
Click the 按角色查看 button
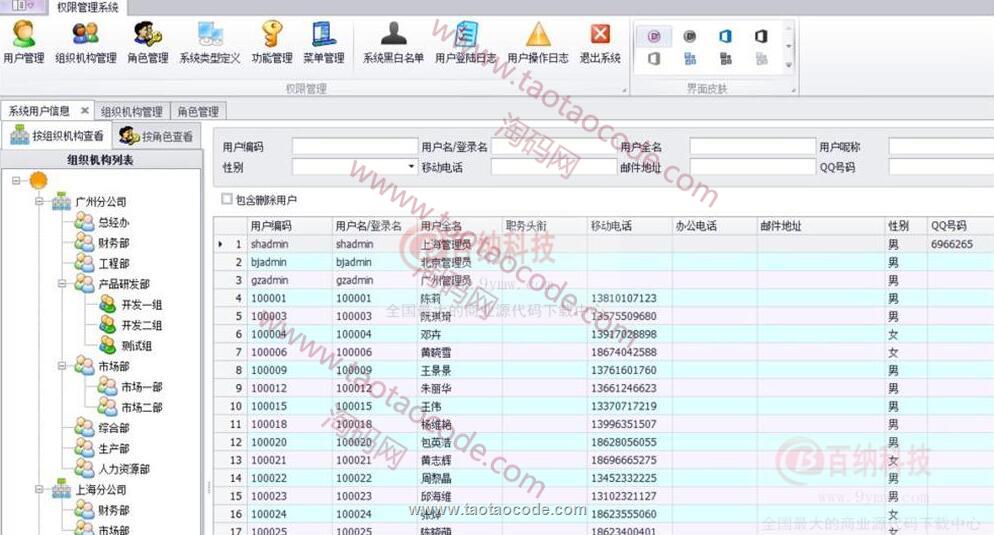(156, 136)
